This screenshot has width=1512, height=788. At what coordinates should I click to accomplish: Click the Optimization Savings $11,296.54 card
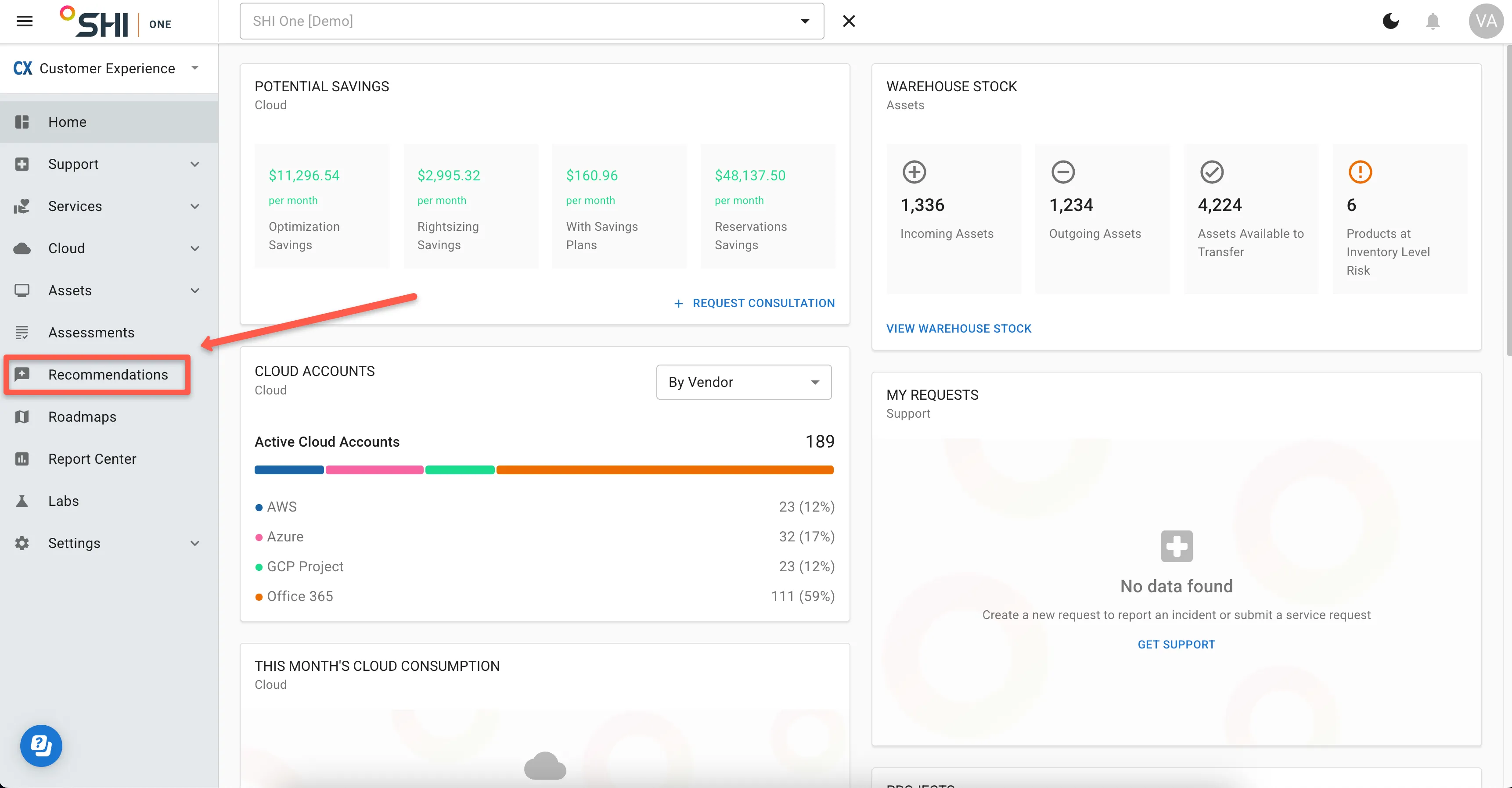[322, 206]
